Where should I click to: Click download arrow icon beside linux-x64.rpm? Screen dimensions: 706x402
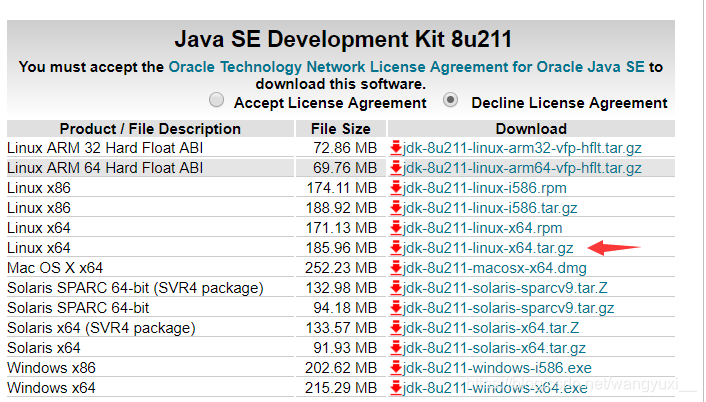pyautogui.click(x=396, y=228)
